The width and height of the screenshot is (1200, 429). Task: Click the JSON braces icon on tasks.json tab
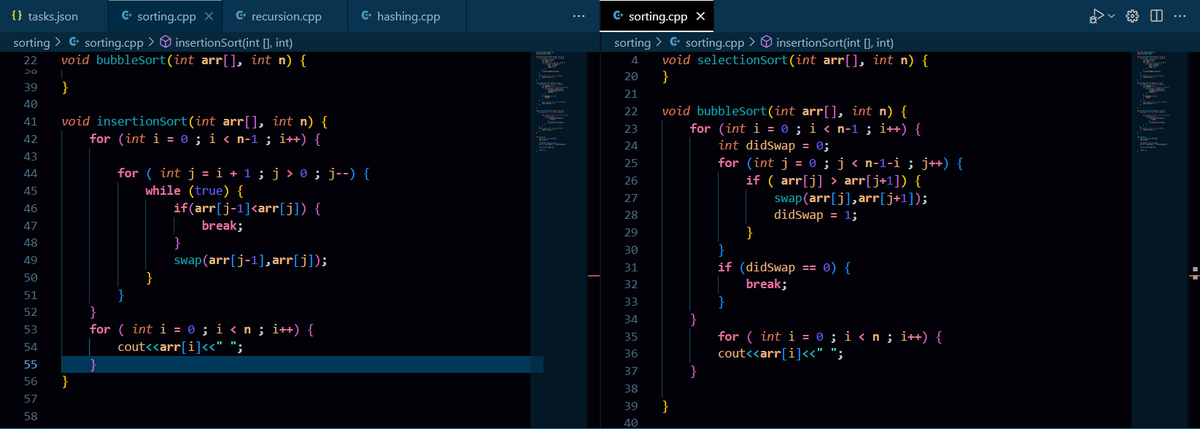coord(17,17)
